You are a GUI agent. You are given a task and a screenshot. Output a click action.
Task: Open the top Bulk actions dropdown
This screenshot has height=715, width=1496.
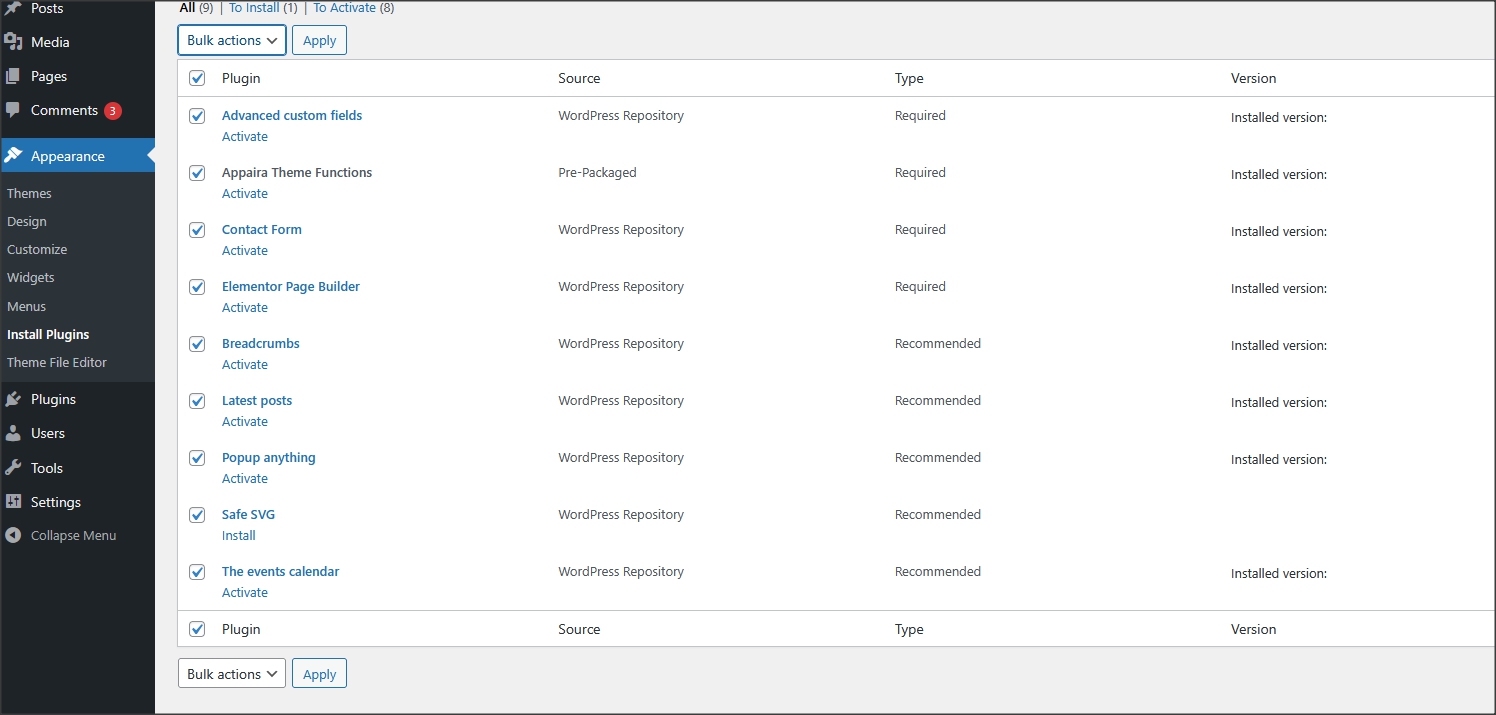pos(232,40)
